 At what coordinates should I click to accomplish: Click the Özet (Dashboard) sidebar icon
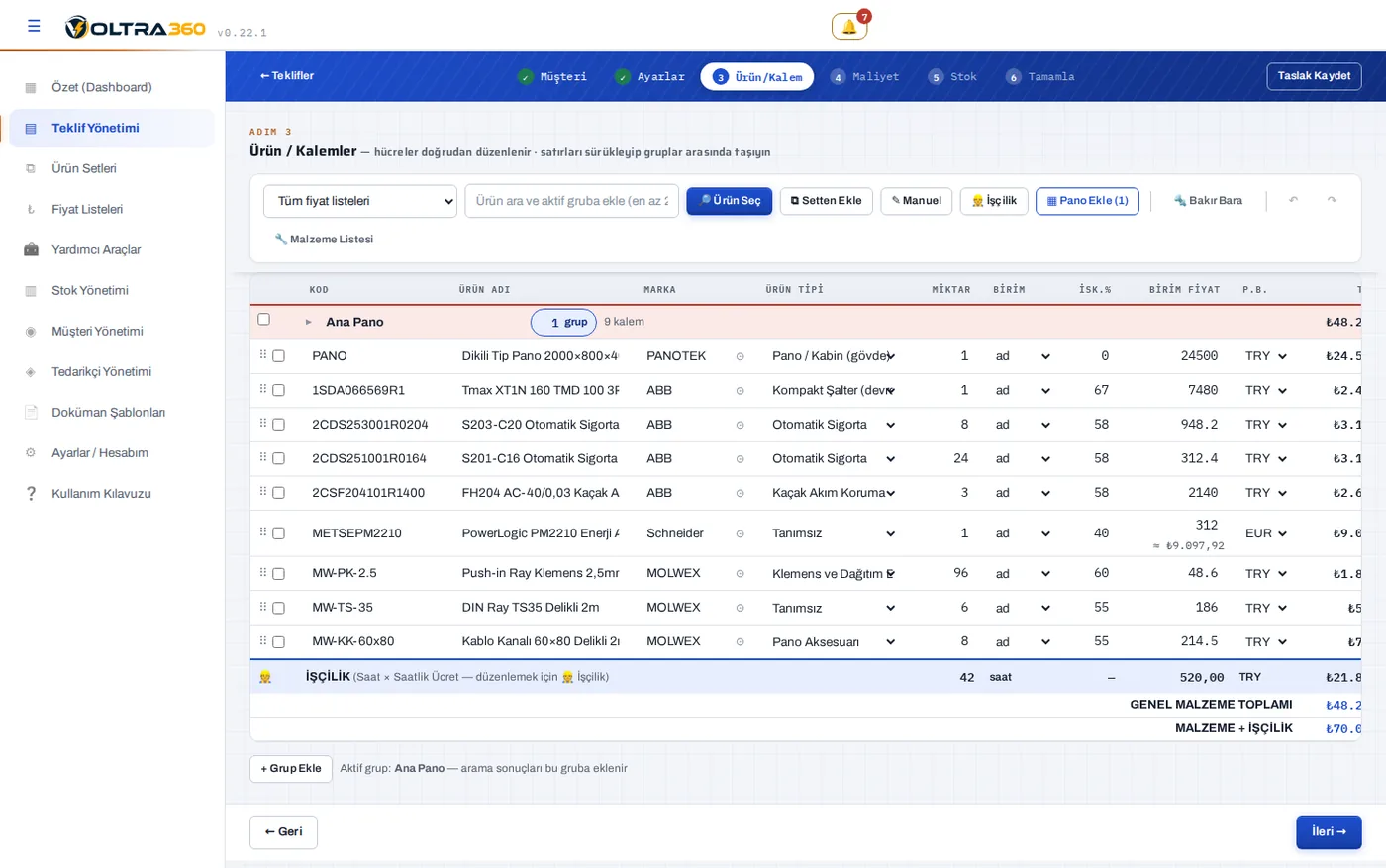point(31,88)
